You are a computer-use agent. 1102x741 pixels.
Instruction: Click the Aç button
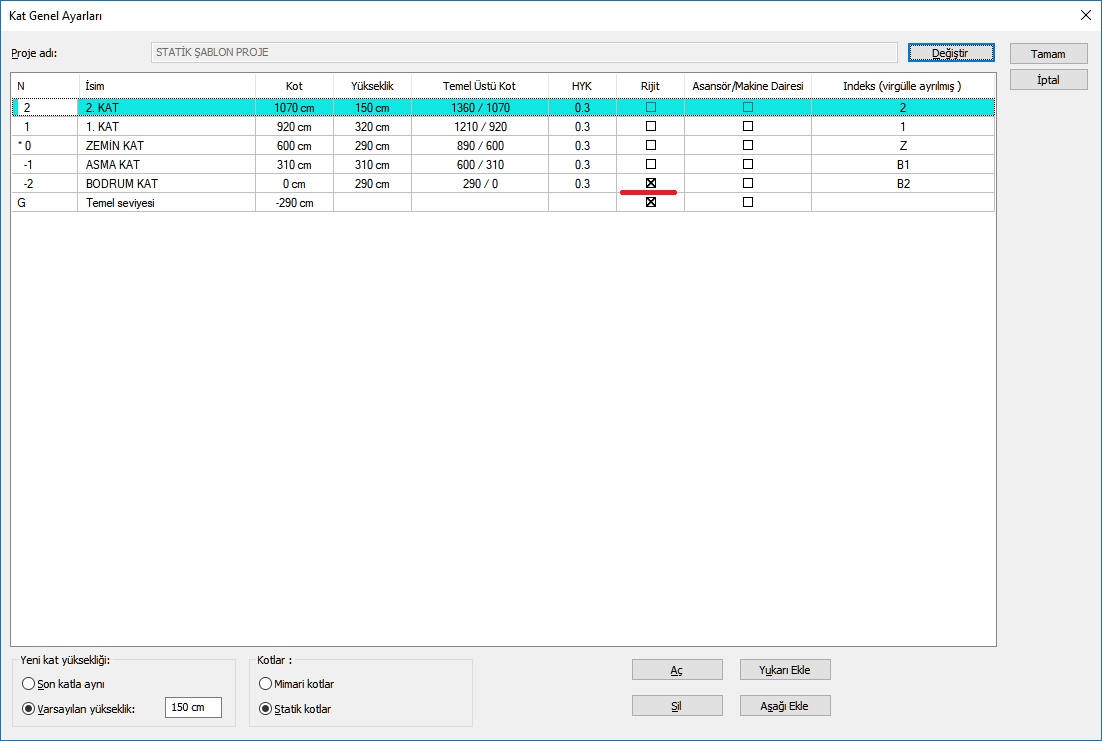677,670
